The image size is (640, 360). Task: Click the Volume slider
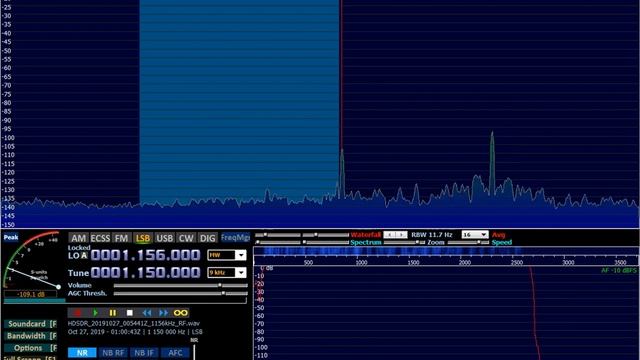coord(180,285)
